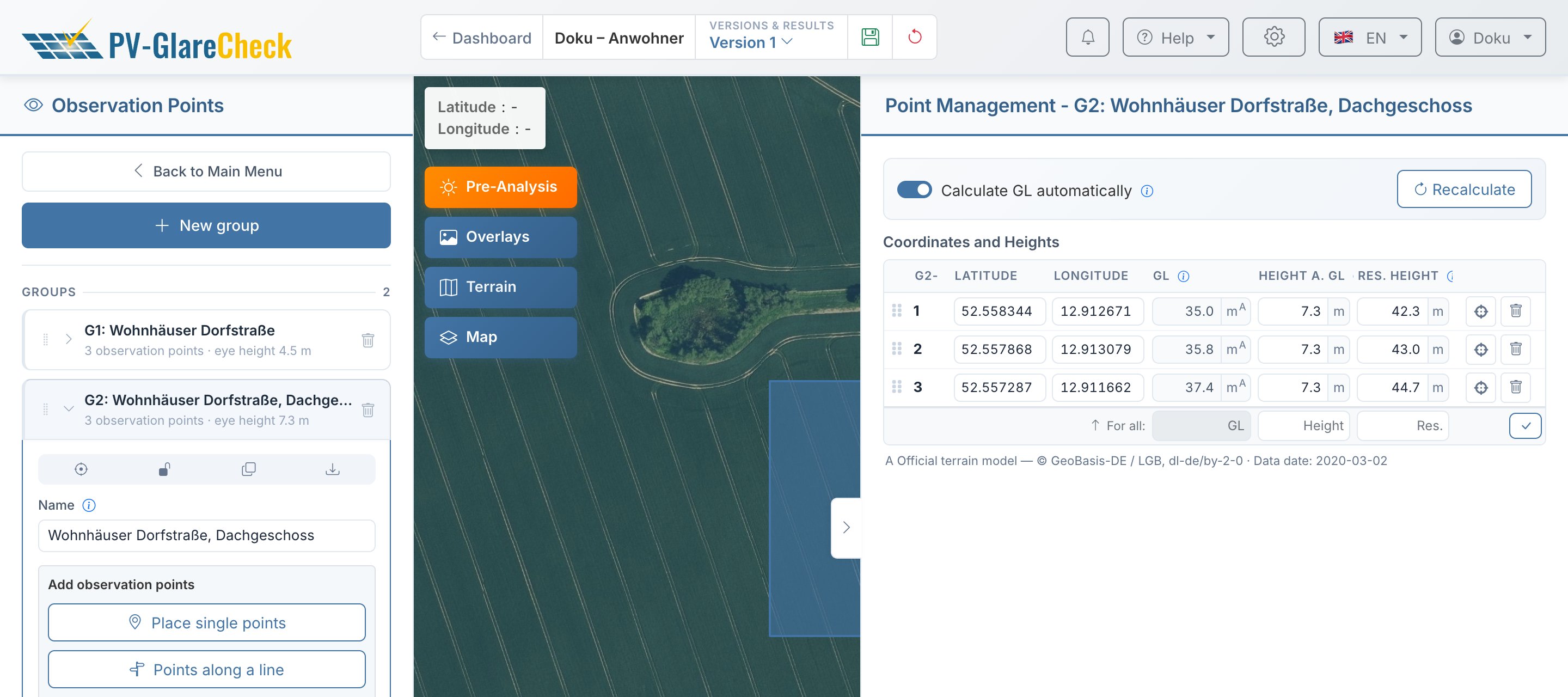The image size is (1568, 697).
Task: Click Points along a line button
Action: pos(206,670)
